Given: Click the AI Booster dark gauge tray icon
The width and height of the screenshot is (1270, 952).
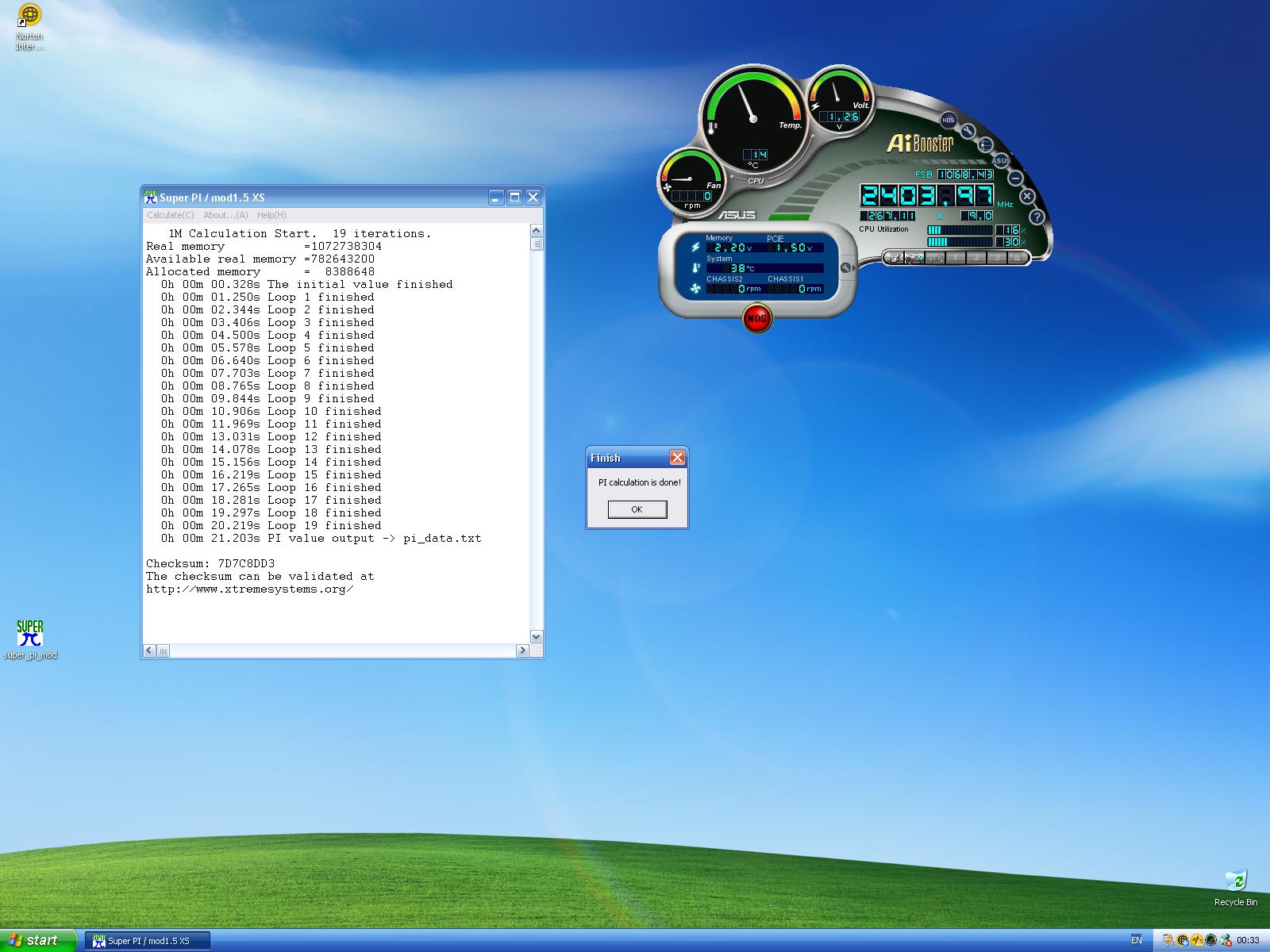Looking at the screenshot, I should (1210, 940).
